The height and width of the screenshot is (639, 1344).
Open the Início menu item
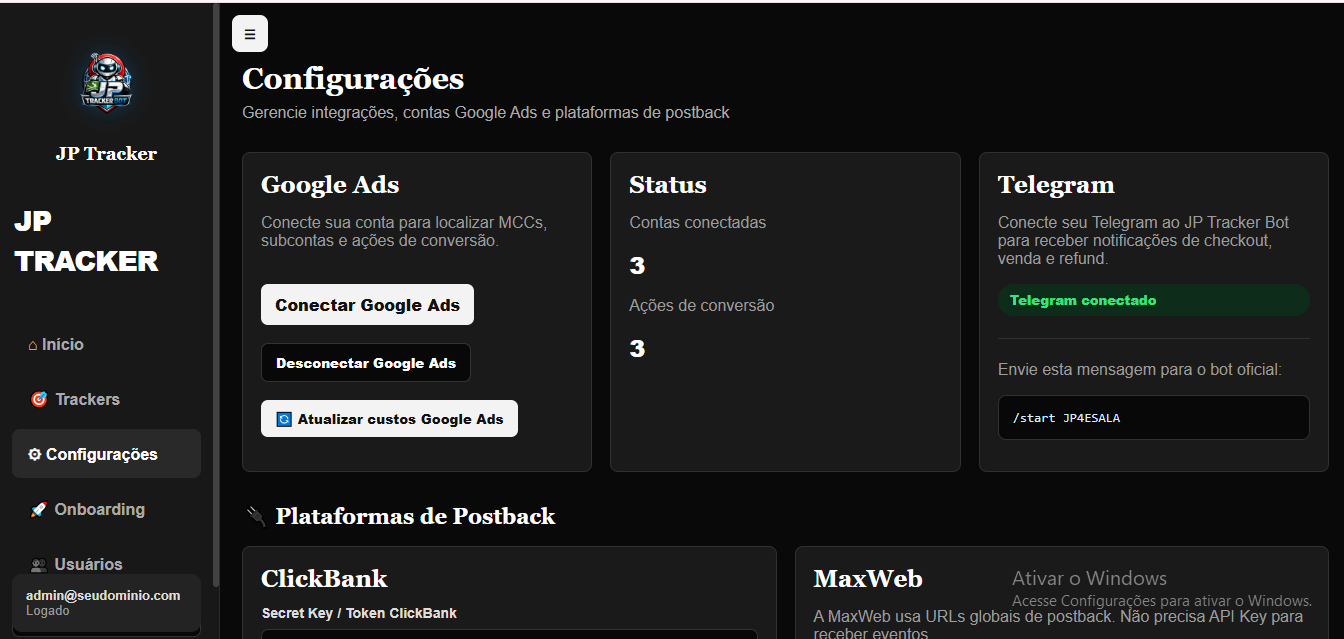pos(106,344)
